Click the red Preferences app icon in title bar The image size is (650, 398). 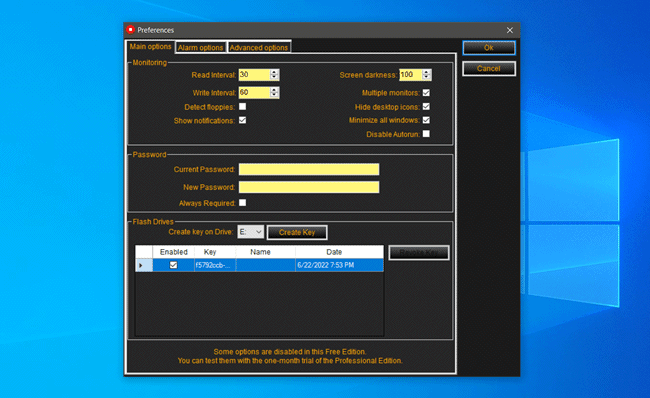click(x=131, y=29)
